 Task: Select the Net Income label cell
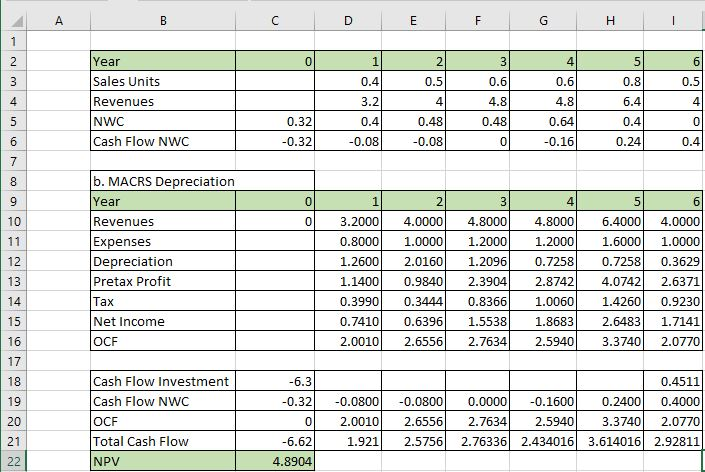(162, 321)
